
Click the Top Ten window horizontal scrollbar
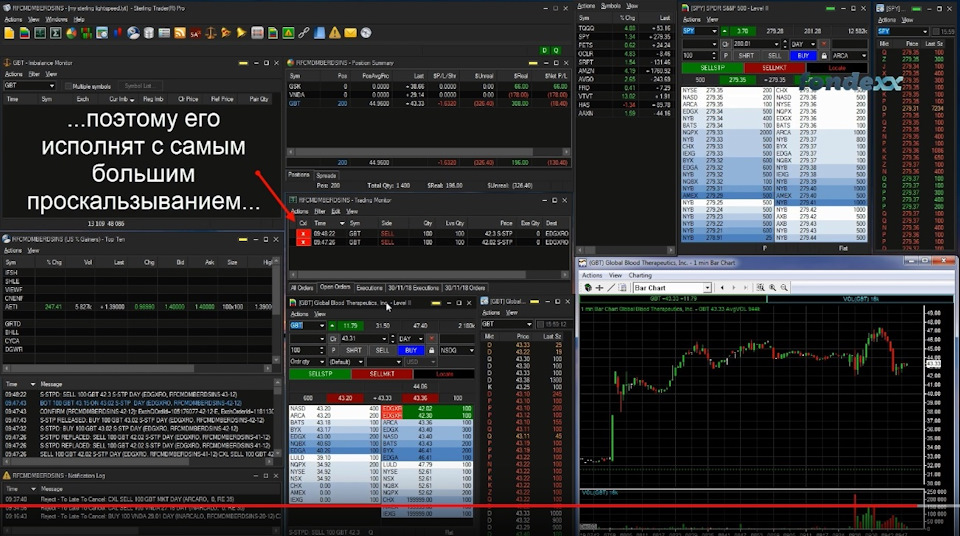click(x=137, y=369)
